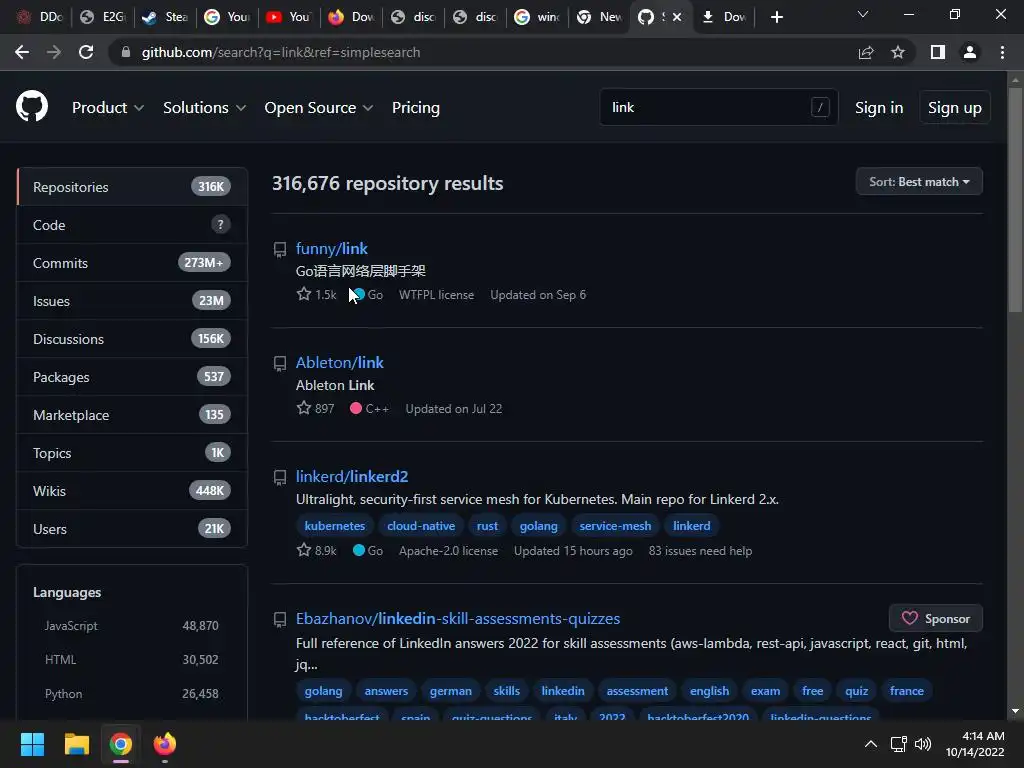Expand the Open Source menu
This screenshot has height=768, width=1024.
pos(319,108)
